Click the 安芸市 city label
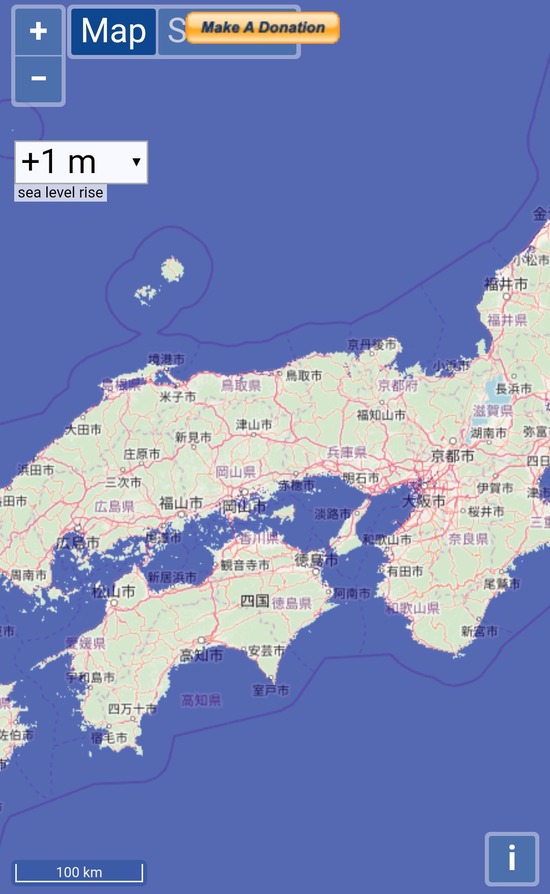Screen dimensions: 550x894 pos(267,650)
